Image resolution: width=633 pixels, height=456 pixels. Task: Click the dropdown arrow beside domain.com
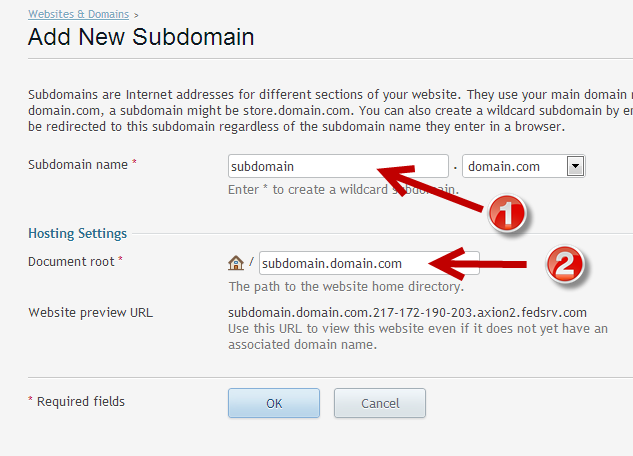click(x=575, y=167)
